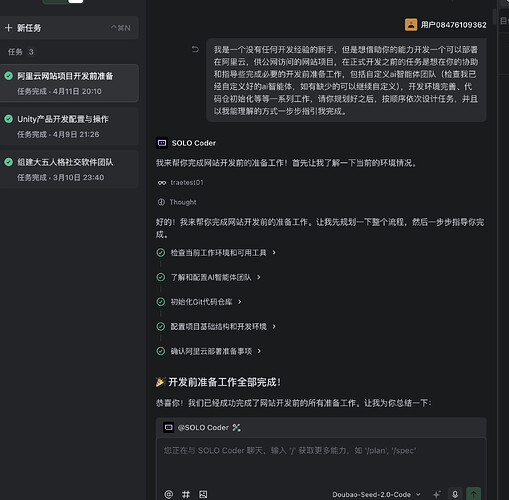Open the 组建大五人格社交软件团队 task
Image resolution: width=509 pixels, height=500 pixels.
(x=69, y=169)
